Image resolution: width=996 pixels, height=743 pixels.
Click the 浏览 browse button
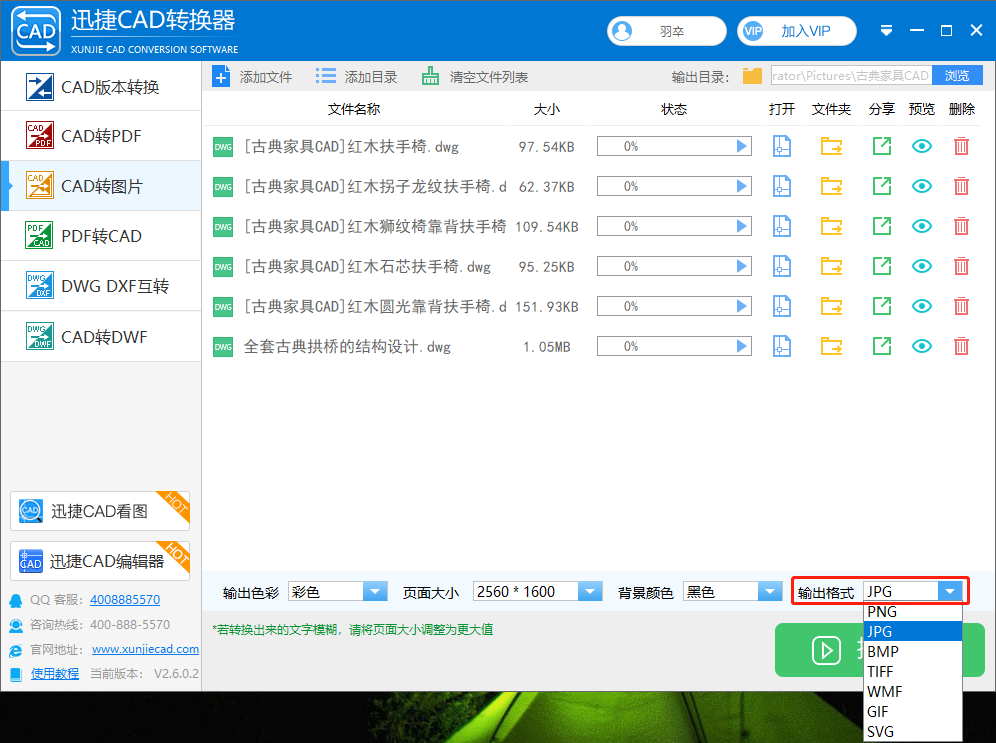coord(957,76)
